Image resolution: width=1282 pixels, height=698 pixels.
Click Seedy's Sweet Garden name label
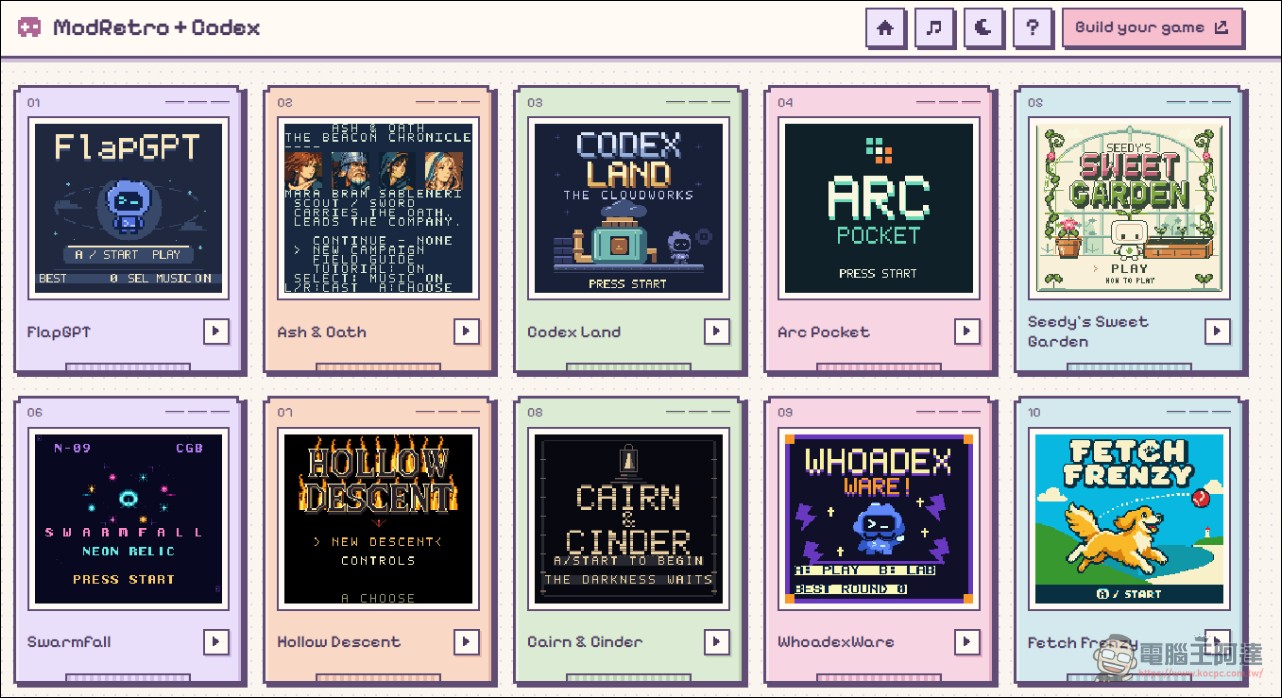click(1088, 331)
